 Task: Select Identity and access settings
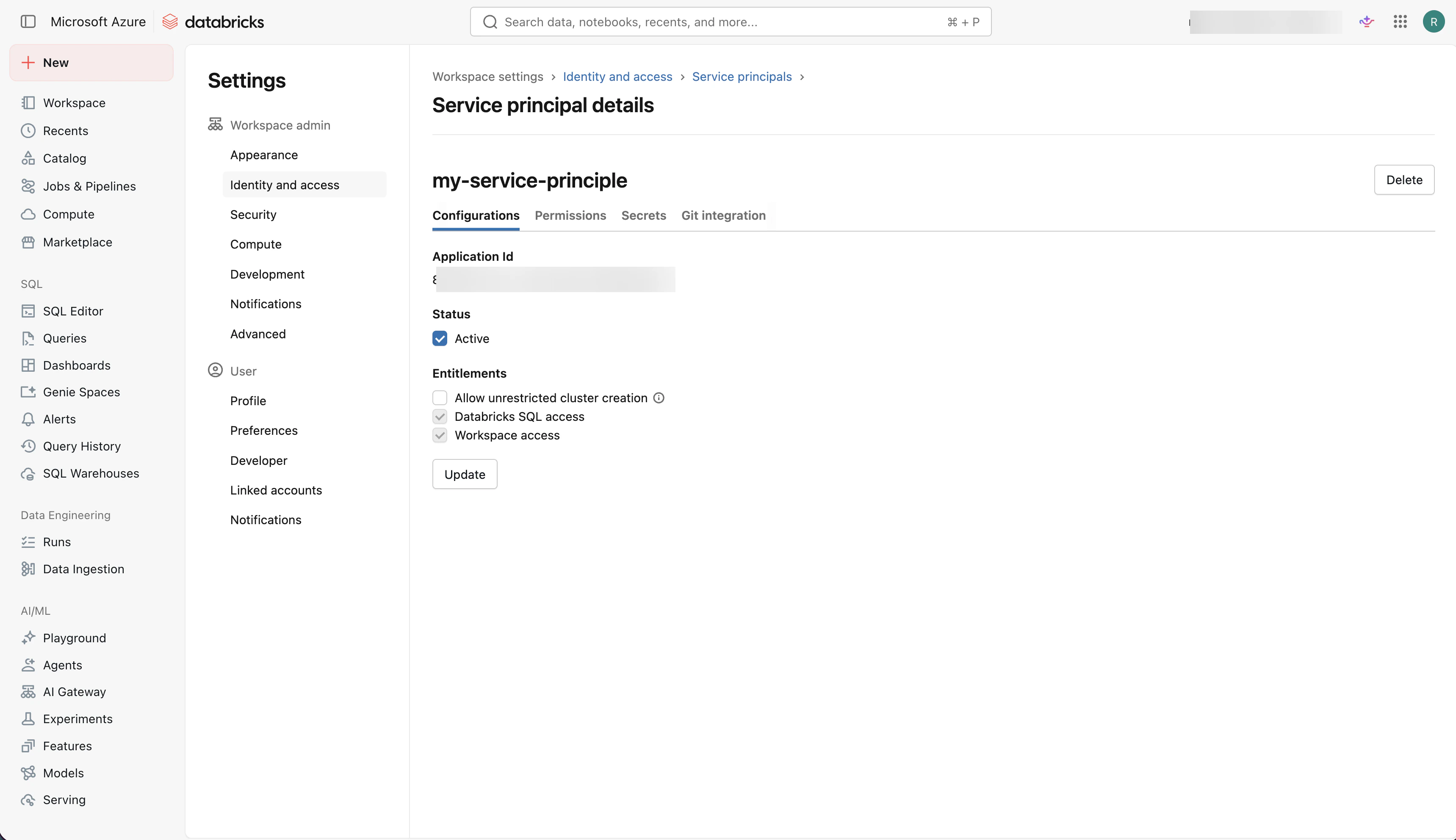pos(304,185)
